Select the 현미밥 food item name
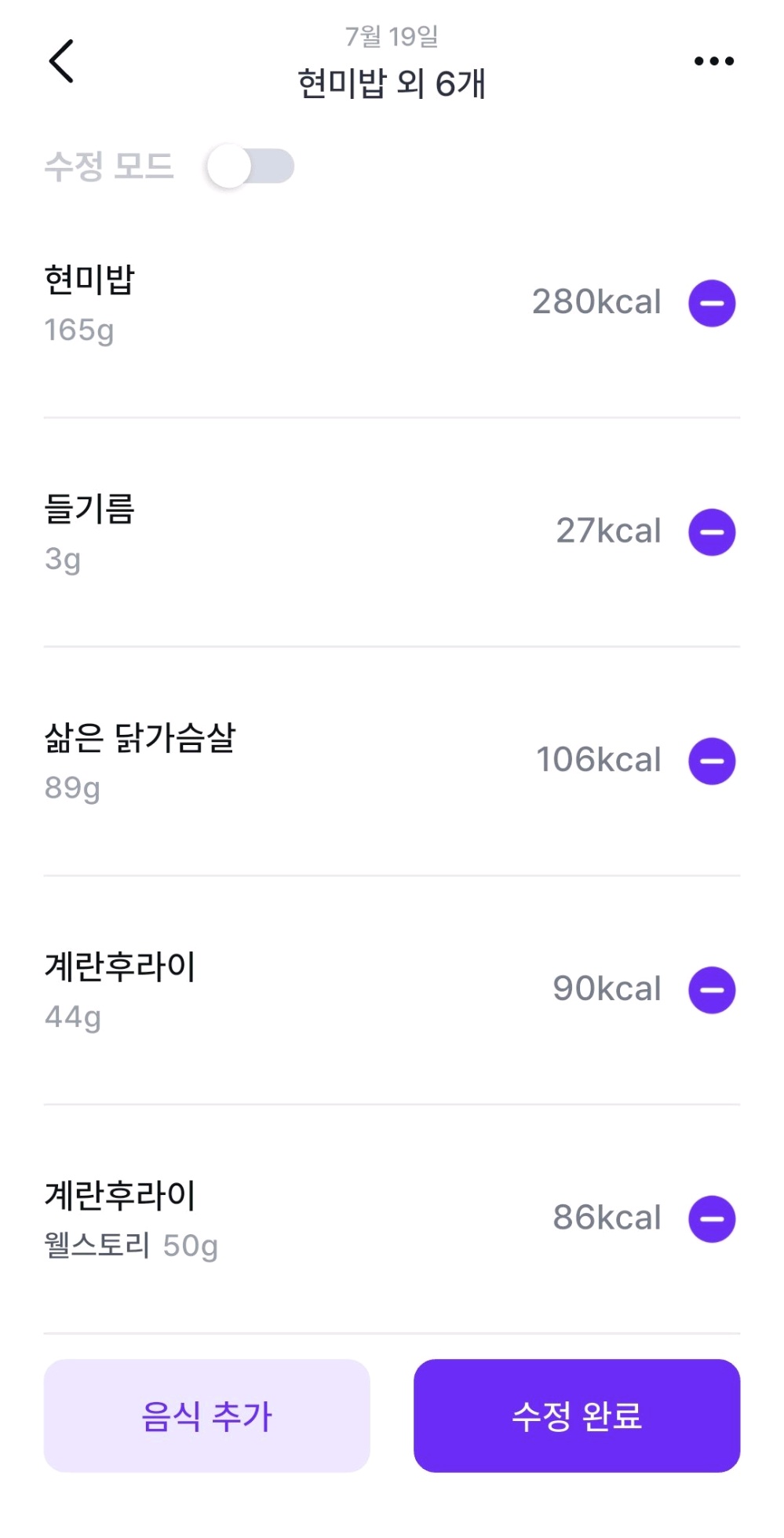Screen dimensions: 784x1538 click(89, 280)
